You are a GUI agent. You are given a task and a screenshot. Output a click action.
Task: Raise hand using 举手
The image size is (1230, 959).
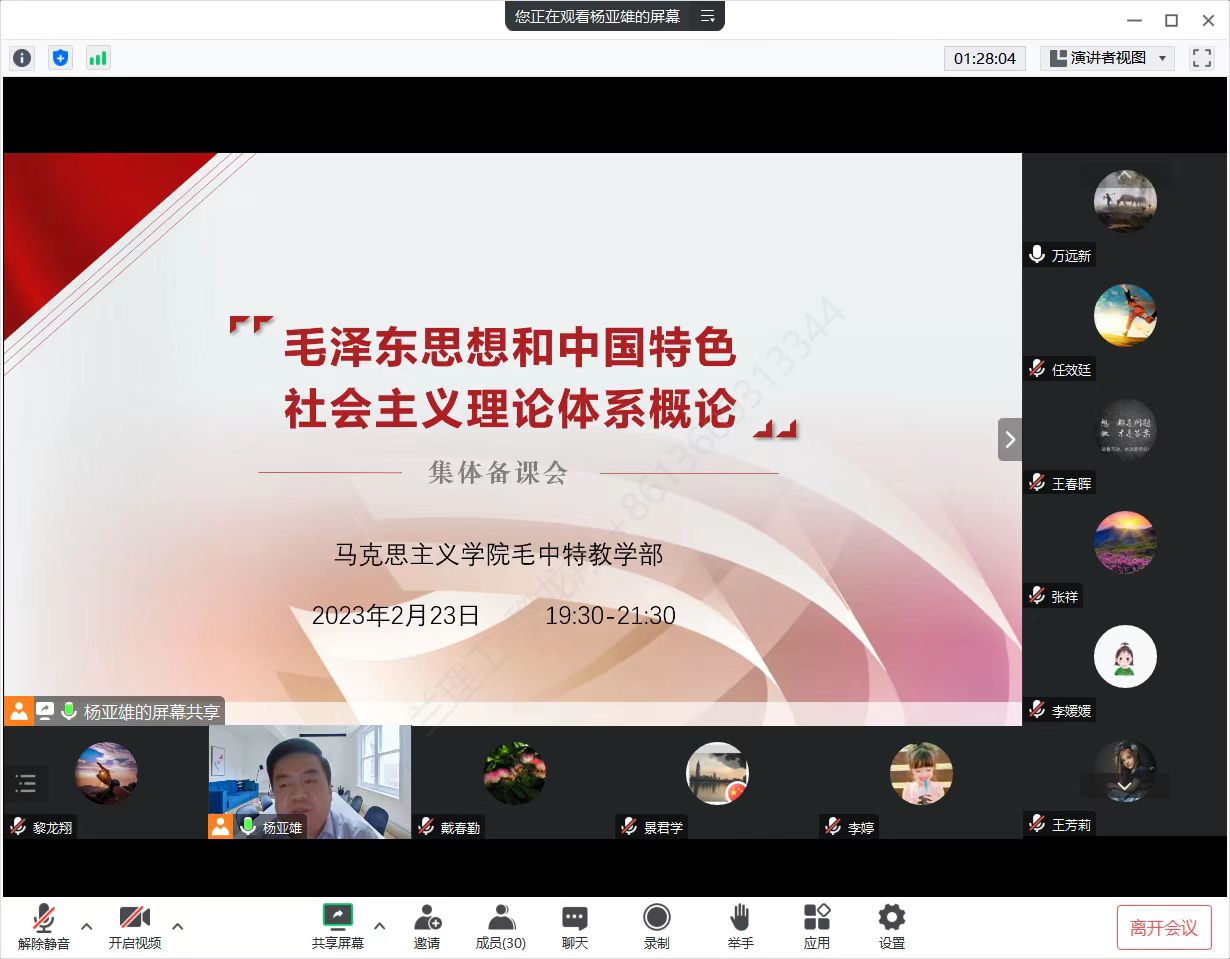(740, 926)
